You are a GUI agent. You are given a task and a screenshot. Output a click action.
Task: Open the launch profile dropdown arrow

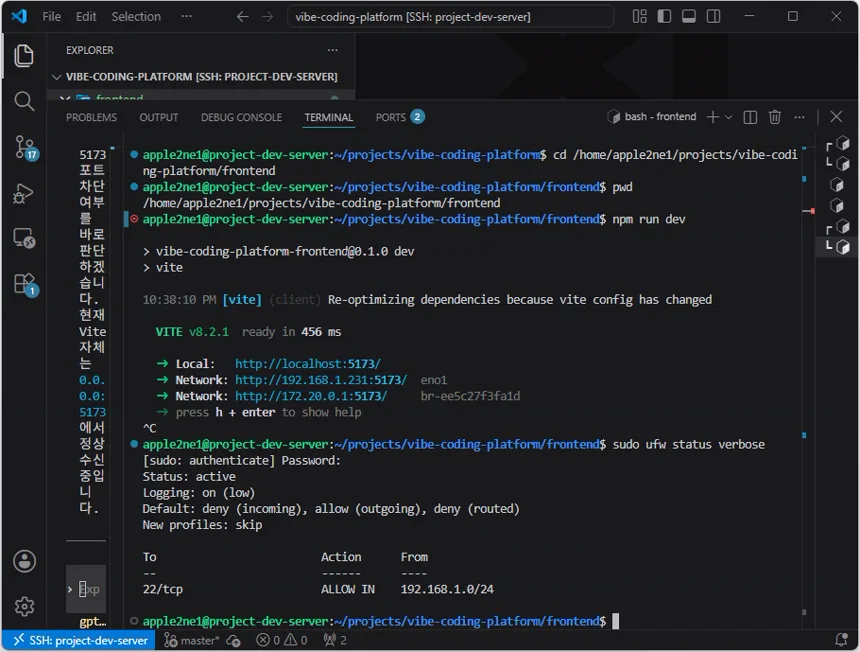coord(728,117)
